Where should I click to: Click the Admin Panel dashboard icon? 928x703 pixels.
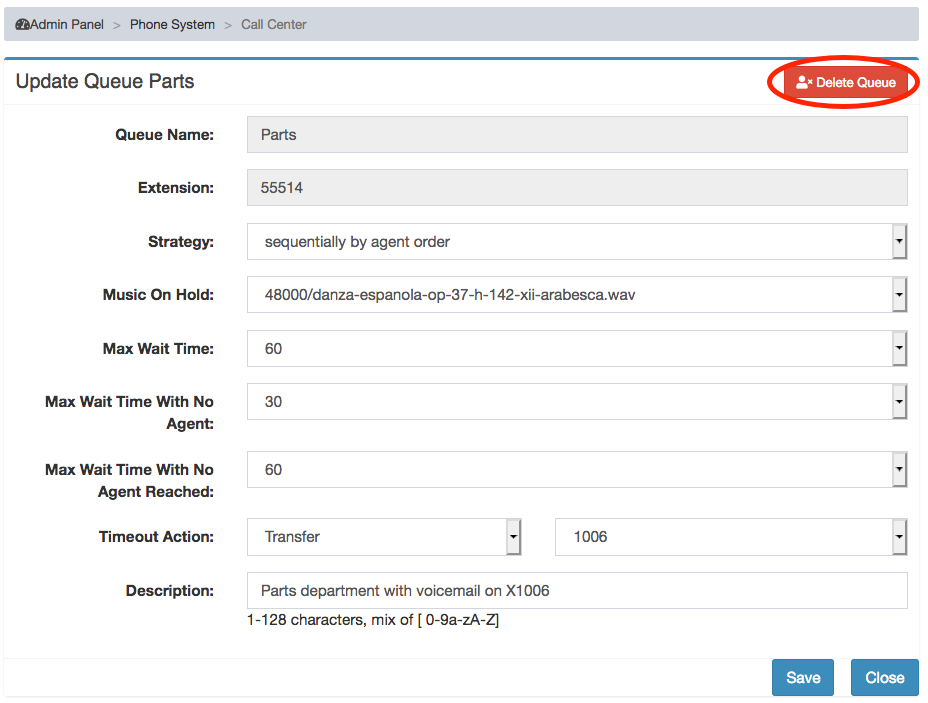pos(22,24)
